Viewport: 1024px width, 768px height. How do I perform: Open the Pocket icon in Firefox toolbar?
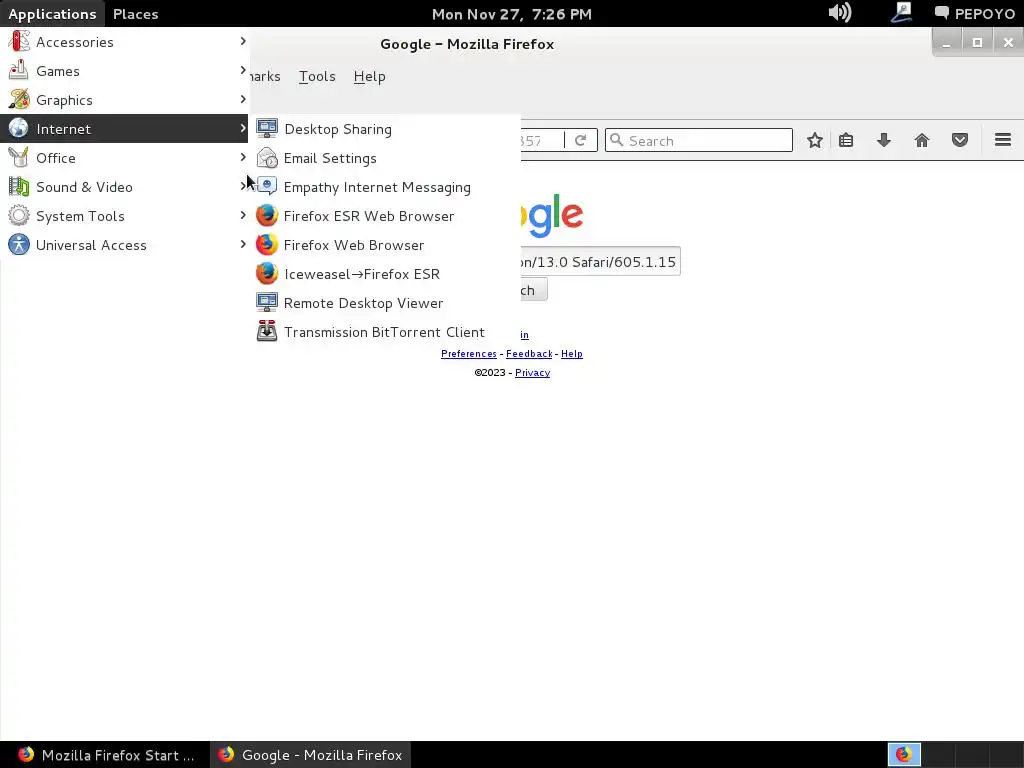(x=959, y=140)
